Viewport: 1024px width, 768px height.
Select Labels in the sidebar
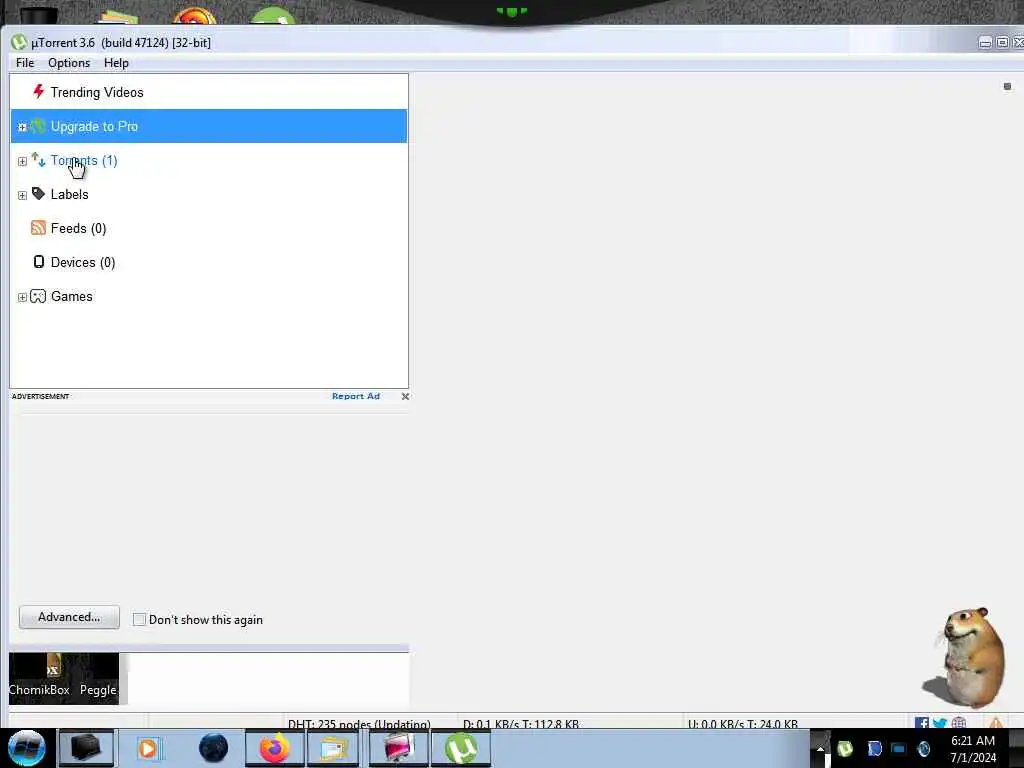click(209, 194)
